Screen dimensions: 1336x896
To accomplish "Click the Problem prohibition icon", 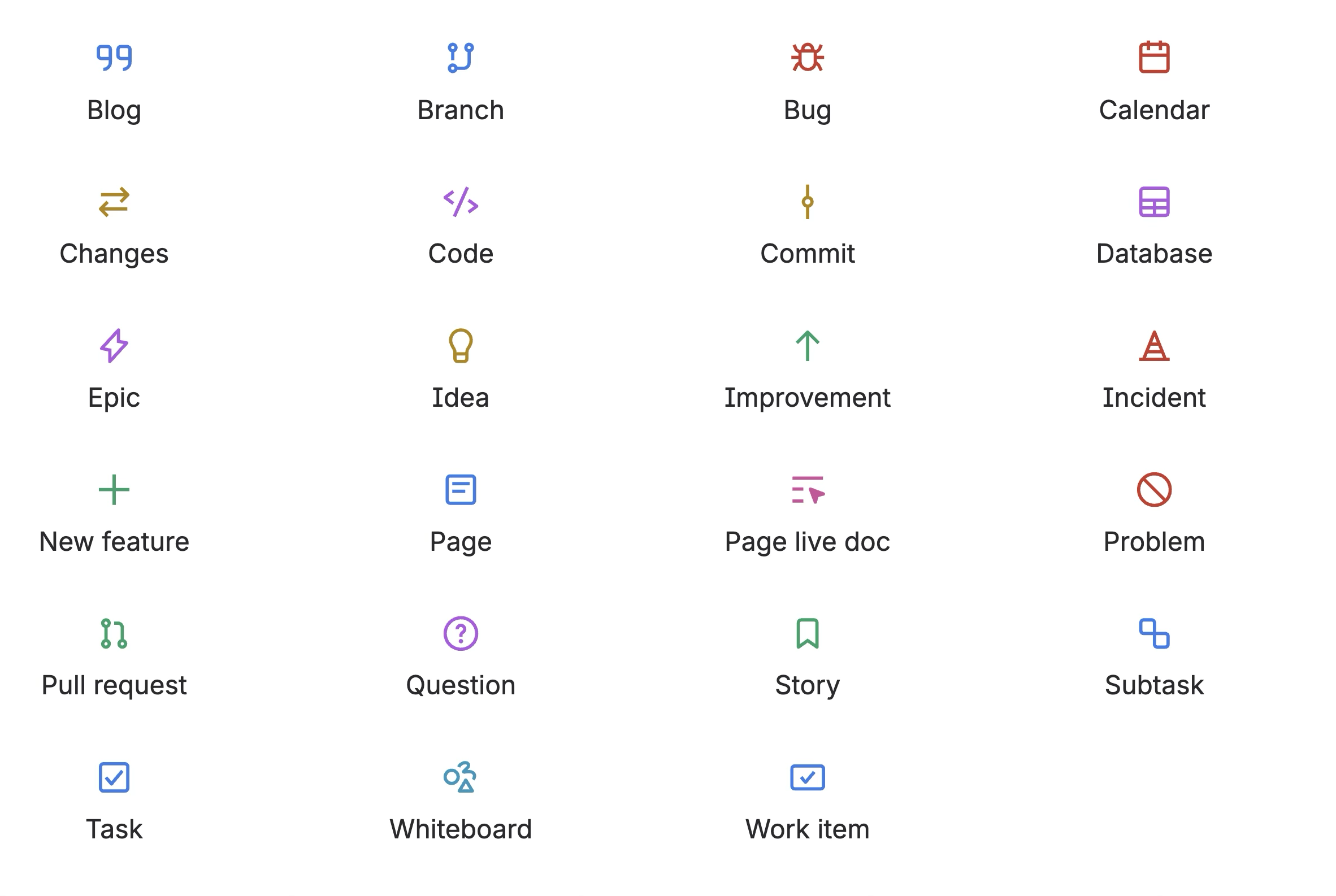I will 1153,489.
